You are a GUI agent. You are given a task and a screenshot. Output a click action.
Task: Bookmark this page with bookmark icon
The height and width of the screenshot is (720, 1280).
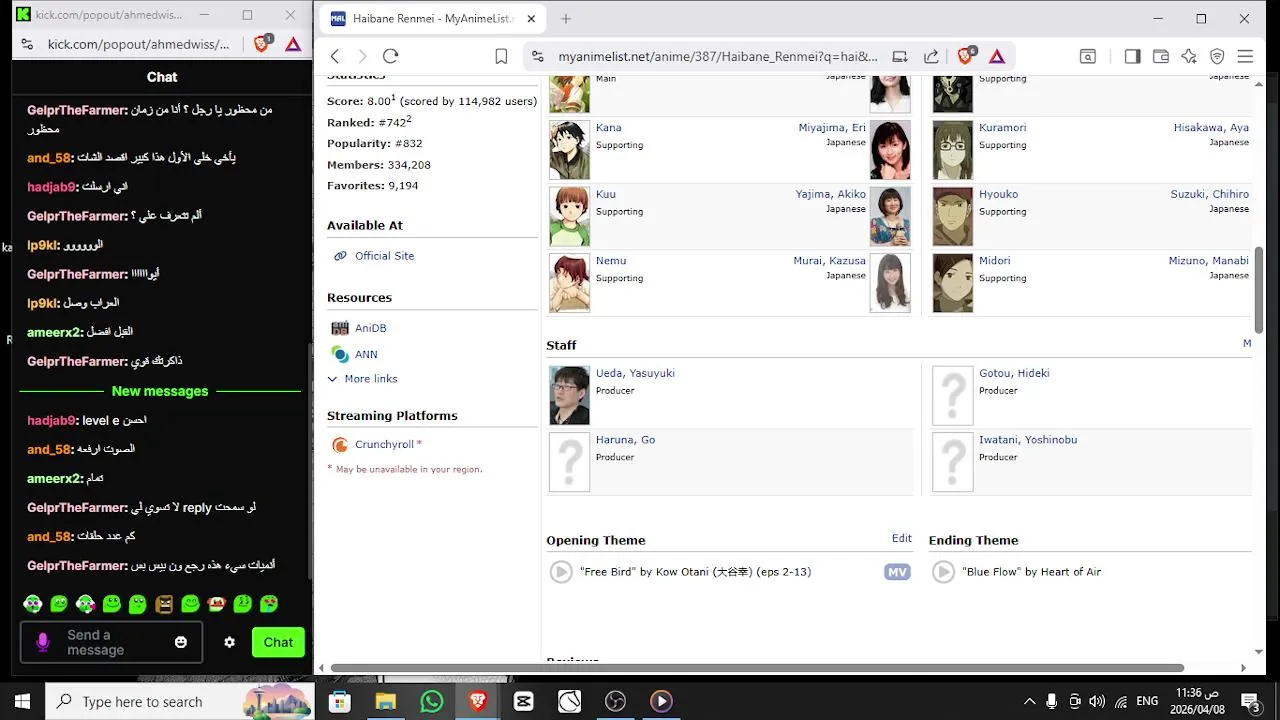click(x=501, y=57)
